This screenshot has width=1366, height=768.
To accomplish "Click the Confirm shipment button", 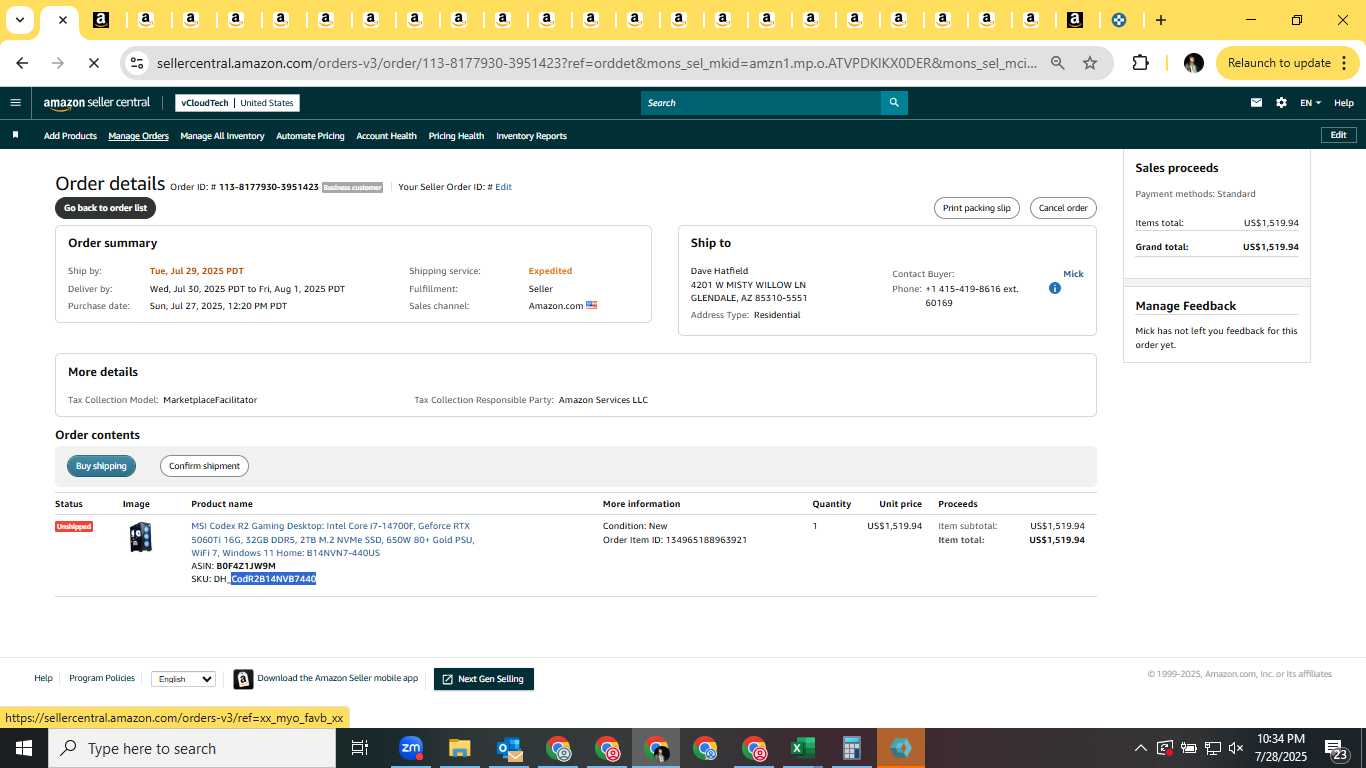I will (x=204, y=466).
